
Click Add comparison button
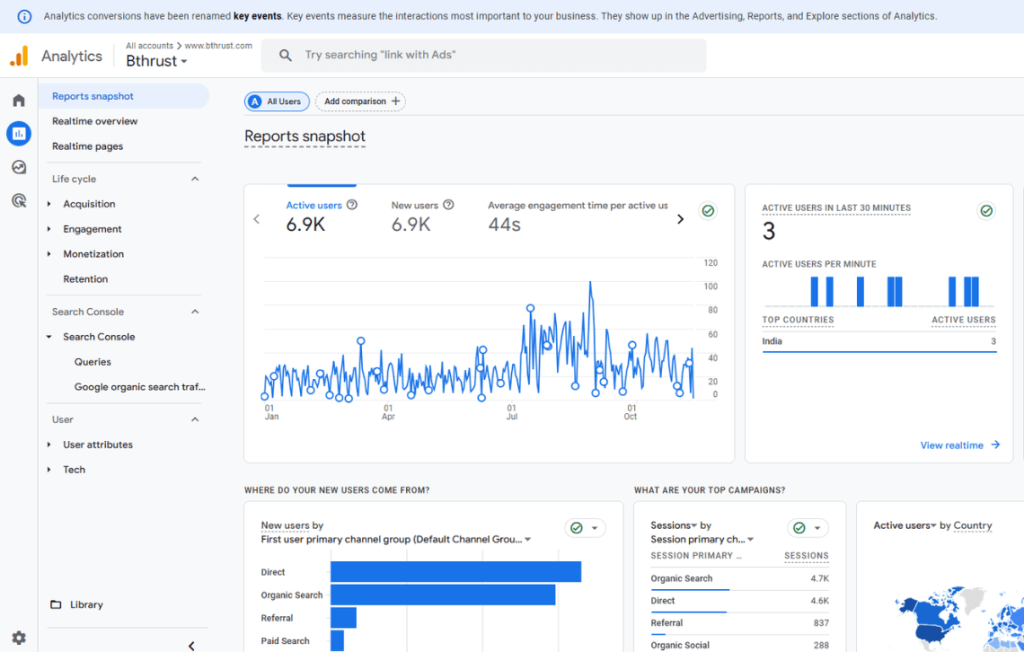(x=360, y=101)
